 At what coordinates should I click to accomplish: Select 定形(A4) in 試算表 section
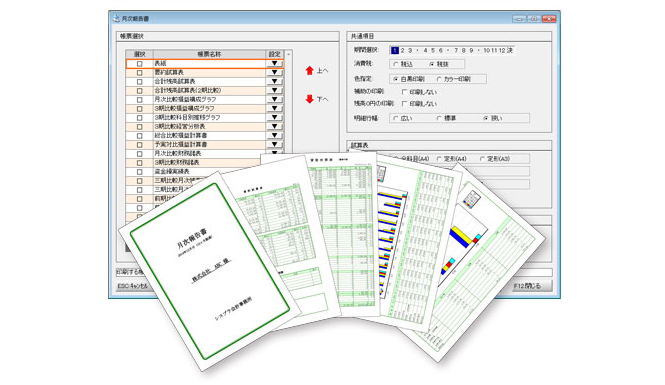pos(452,159)
